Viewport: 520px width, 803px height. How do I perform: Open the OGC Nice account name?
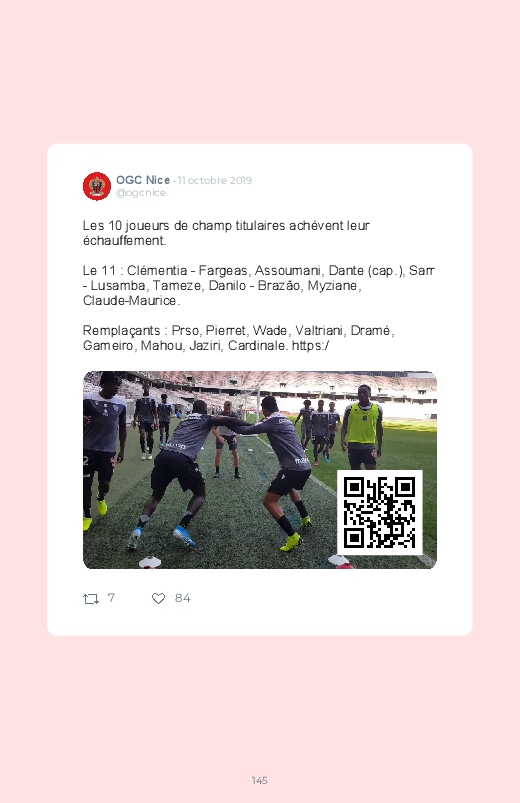coord(143,180)
